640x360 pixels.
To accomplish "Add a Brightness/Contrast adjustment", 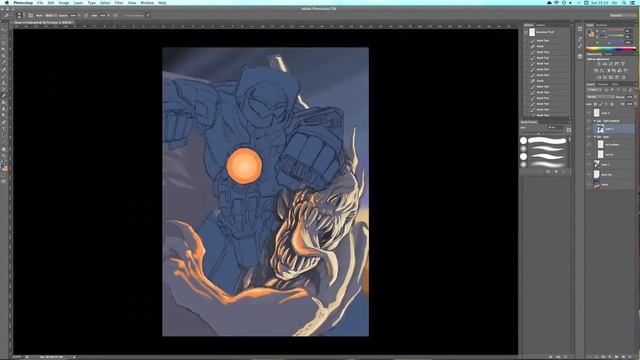I will click(x=599, y=64).
